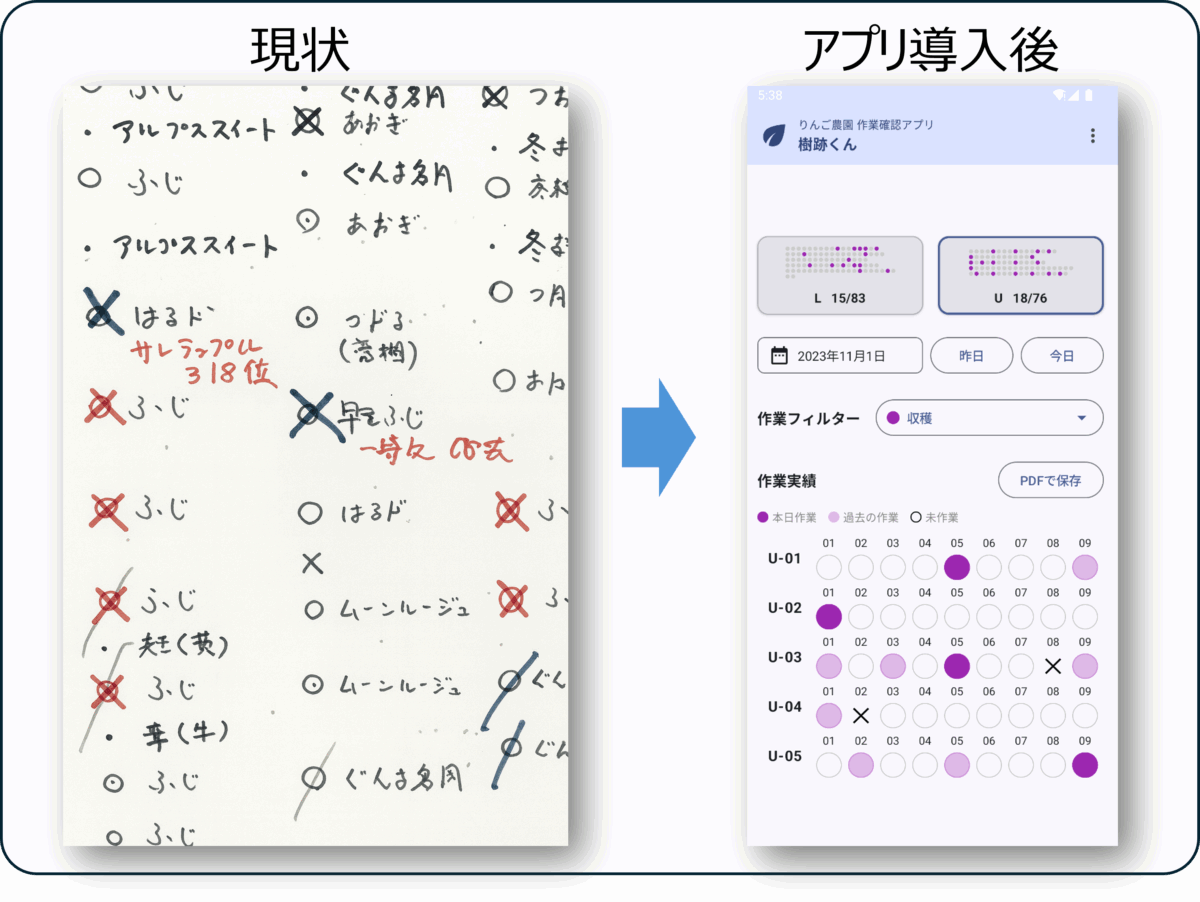The width and height of the screenshot is (1200, 902).
Task: Open the 作業フィルター 収穫 combo box
Action: [x=988, y=419]
